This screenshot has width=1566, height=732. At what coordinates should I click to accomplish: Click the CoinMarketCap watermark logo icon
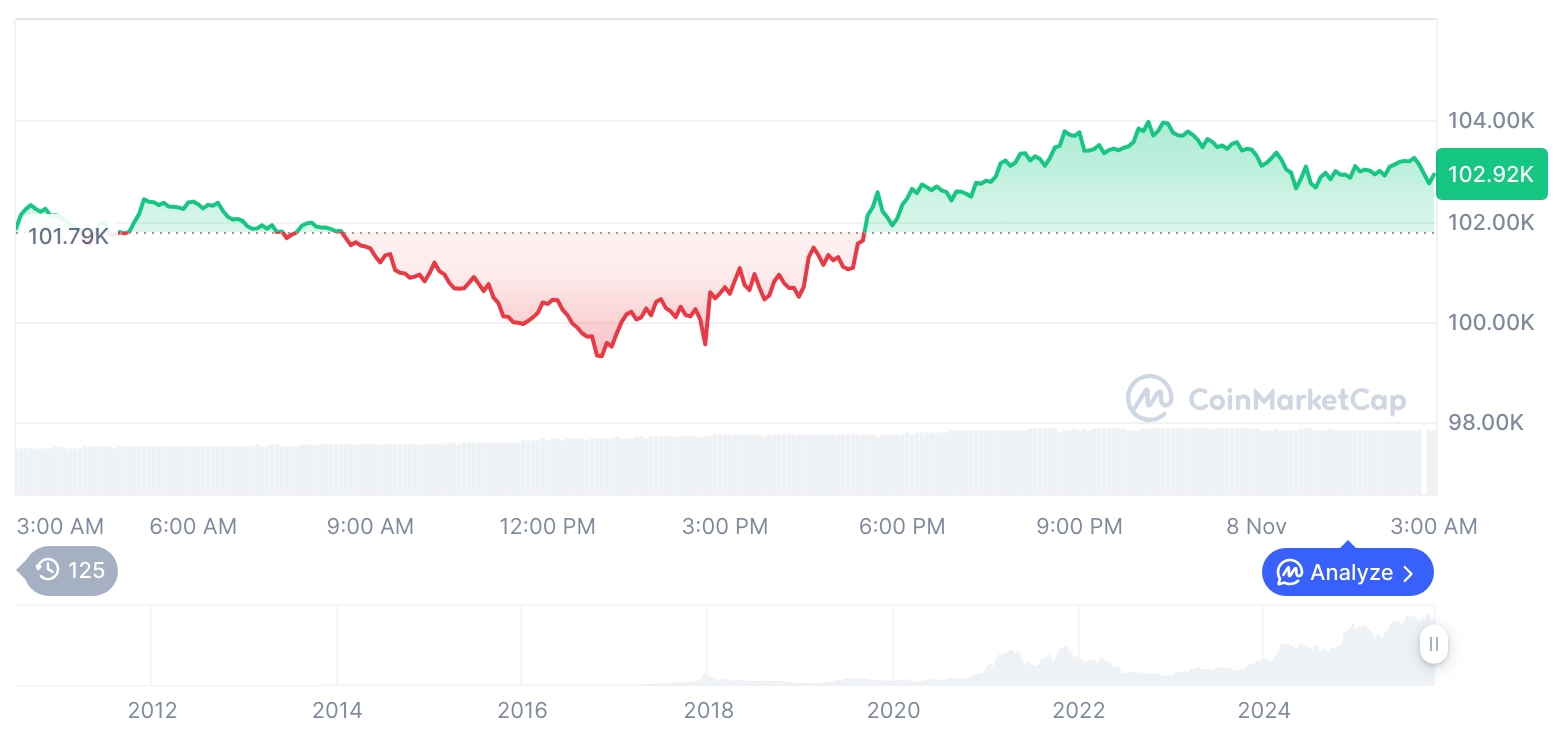click(1150, 399)
